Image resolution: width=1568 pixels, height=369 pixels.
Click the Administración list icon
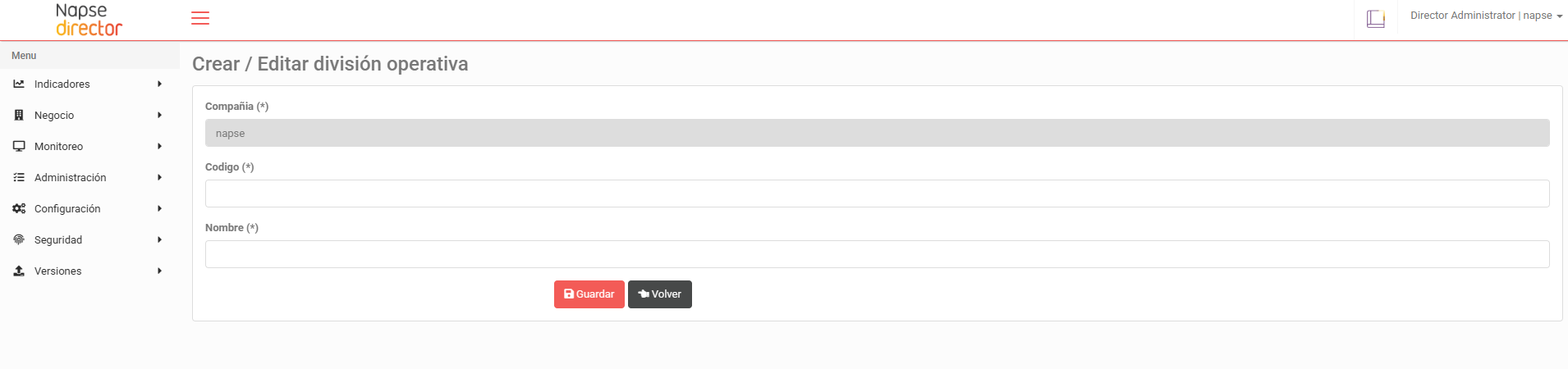pos(19,177)
